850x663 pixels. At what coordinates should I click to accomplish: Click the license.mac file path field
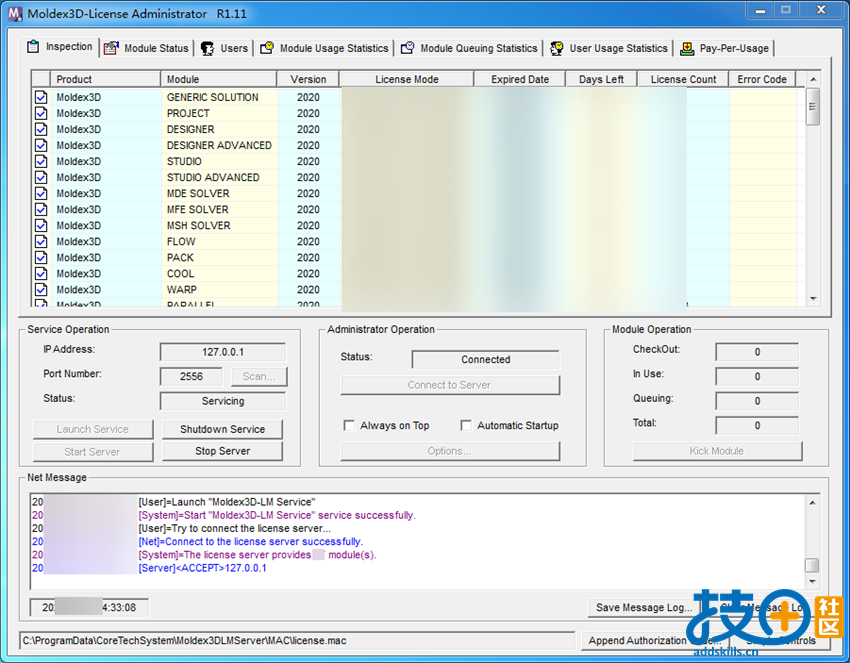pos(297,641)
